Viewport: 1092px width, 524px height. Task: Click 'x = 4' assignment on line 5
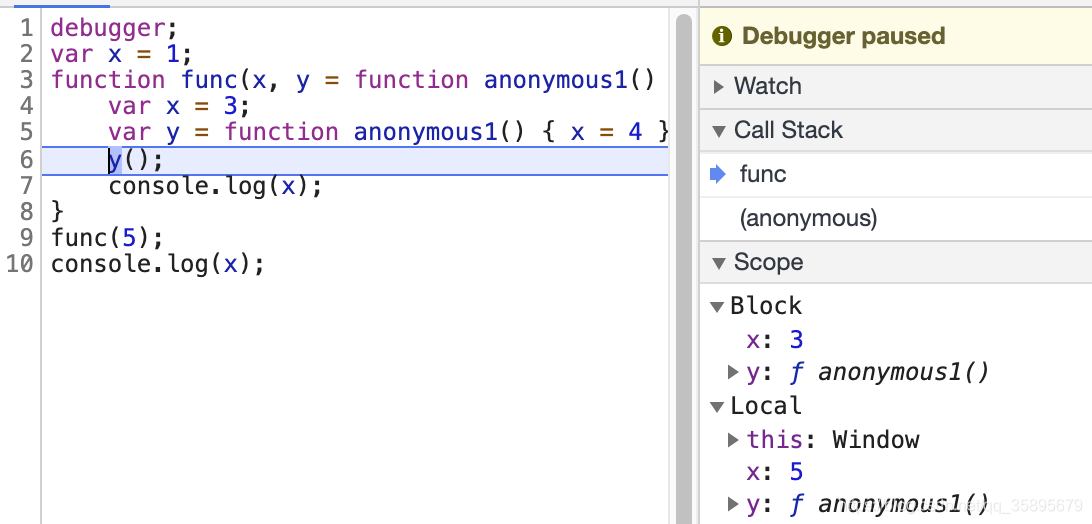tap(606, 132)
